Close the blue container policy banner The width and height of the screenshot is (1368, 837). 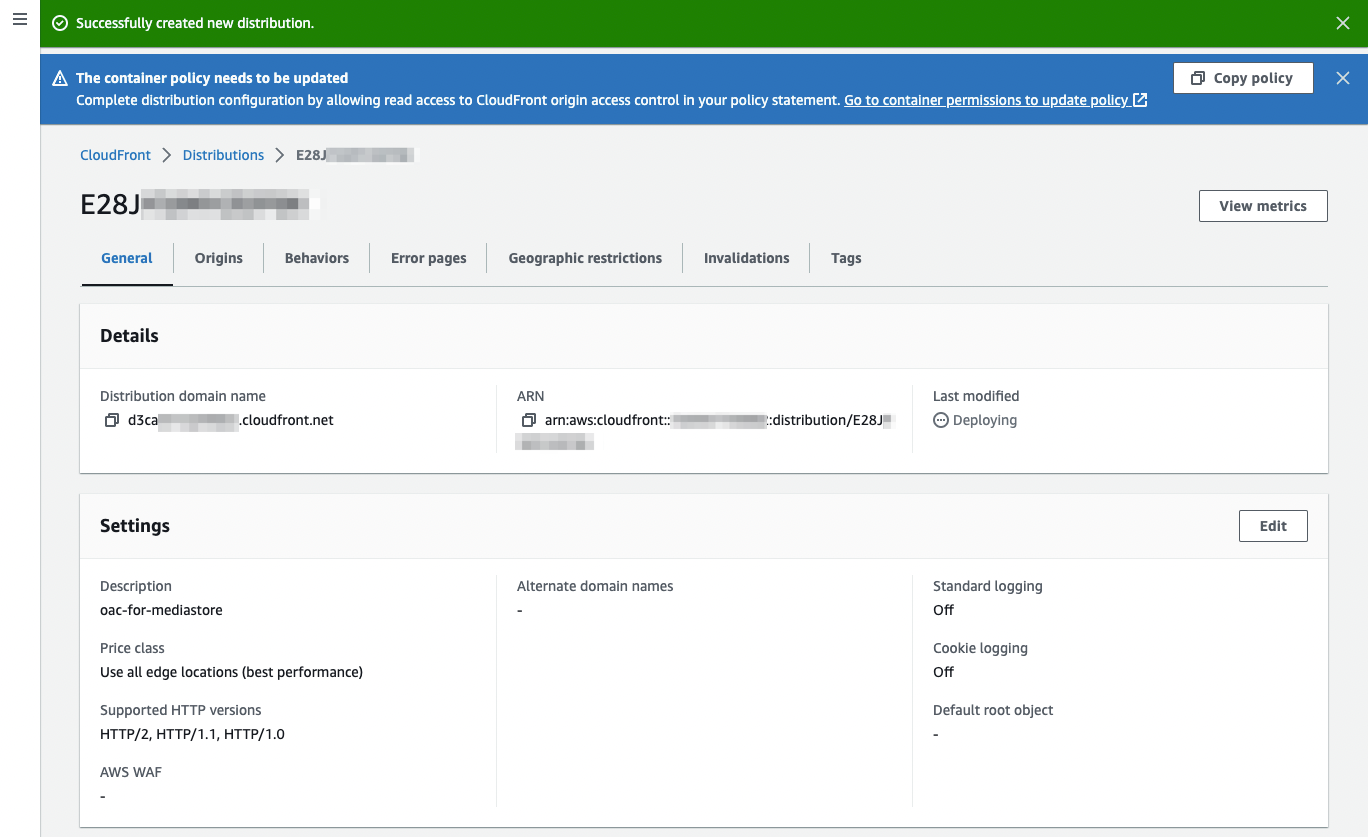(1343, 78)
